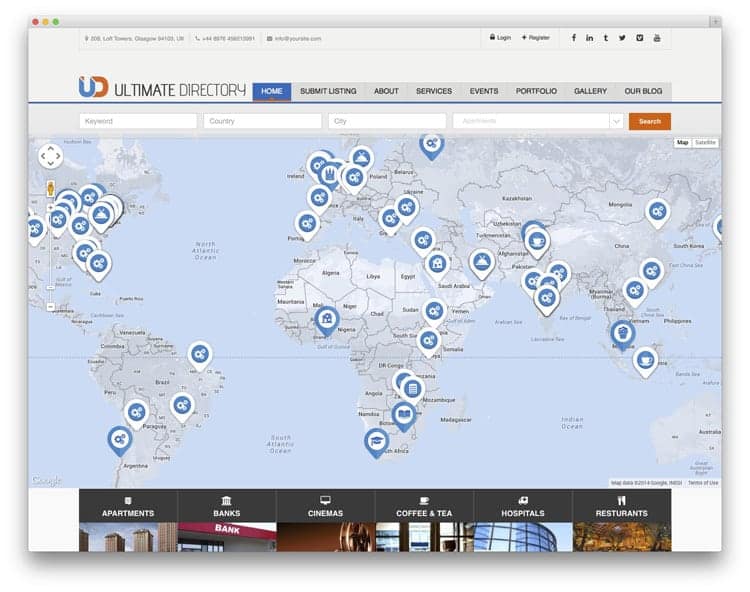
Task: Open the Apartments category dropdown
Action: (x=537, y=121)
